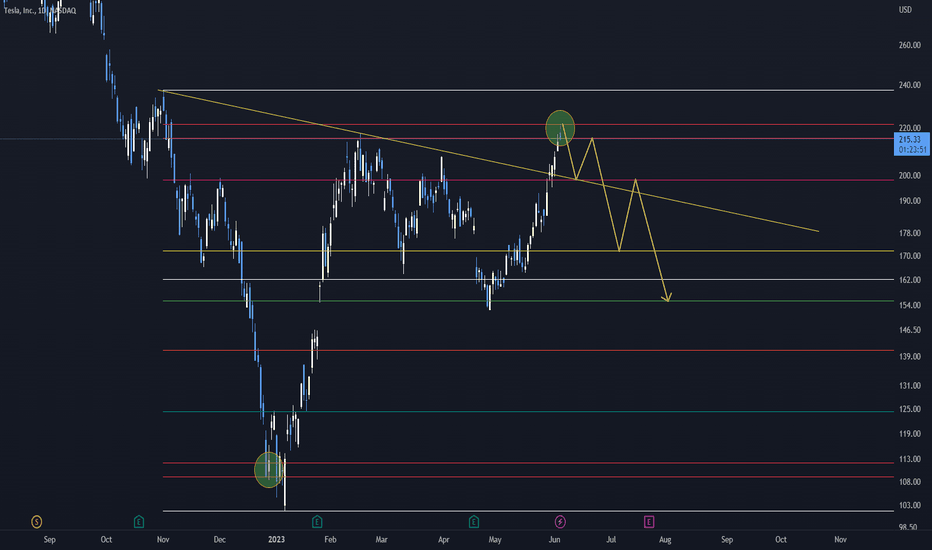
Task: Click the yellow split event icon near Sep
Action: (x=36, y=522)
